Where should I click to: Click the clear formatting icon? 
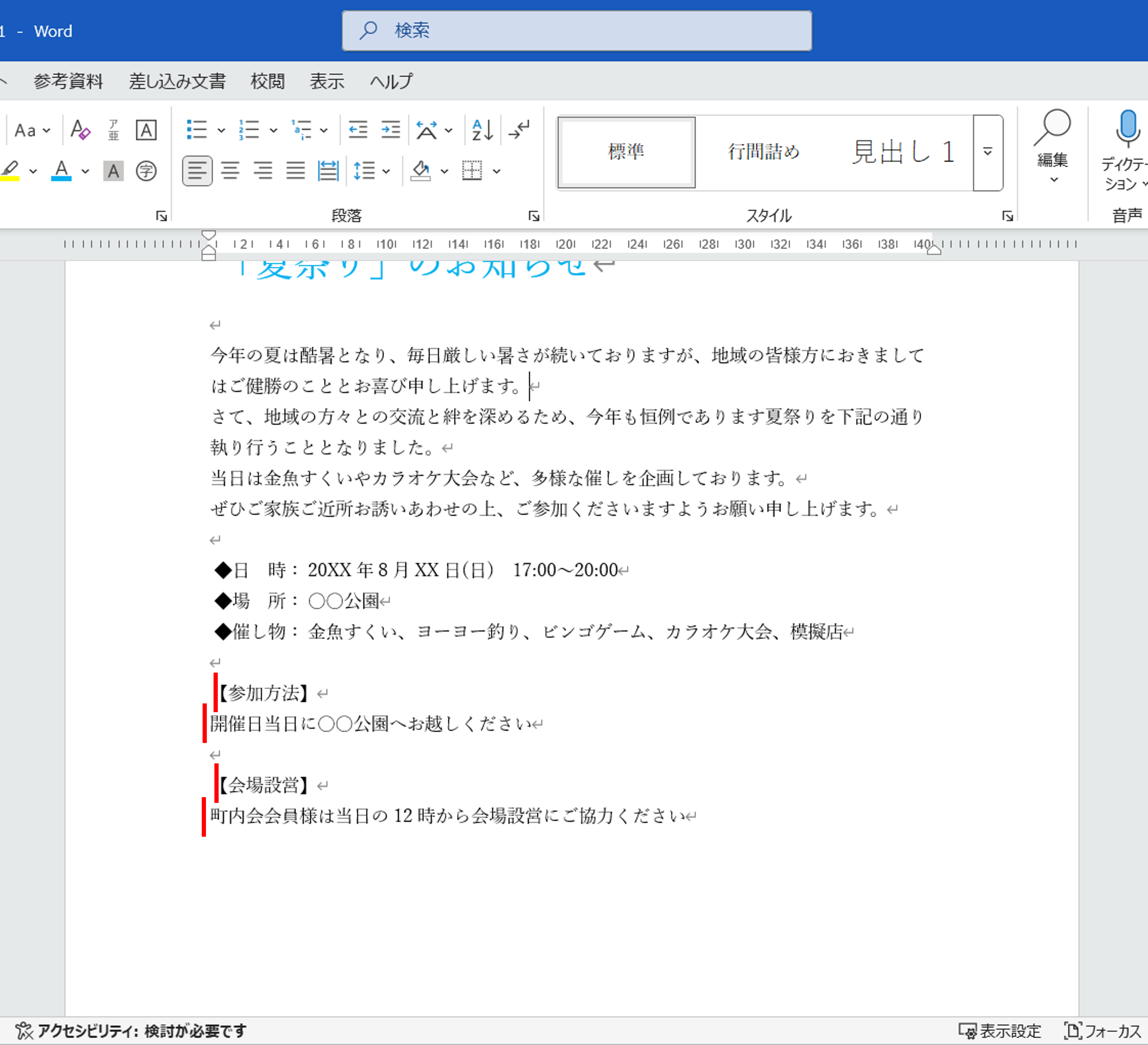pyautogui.click(x=80, y=130)
